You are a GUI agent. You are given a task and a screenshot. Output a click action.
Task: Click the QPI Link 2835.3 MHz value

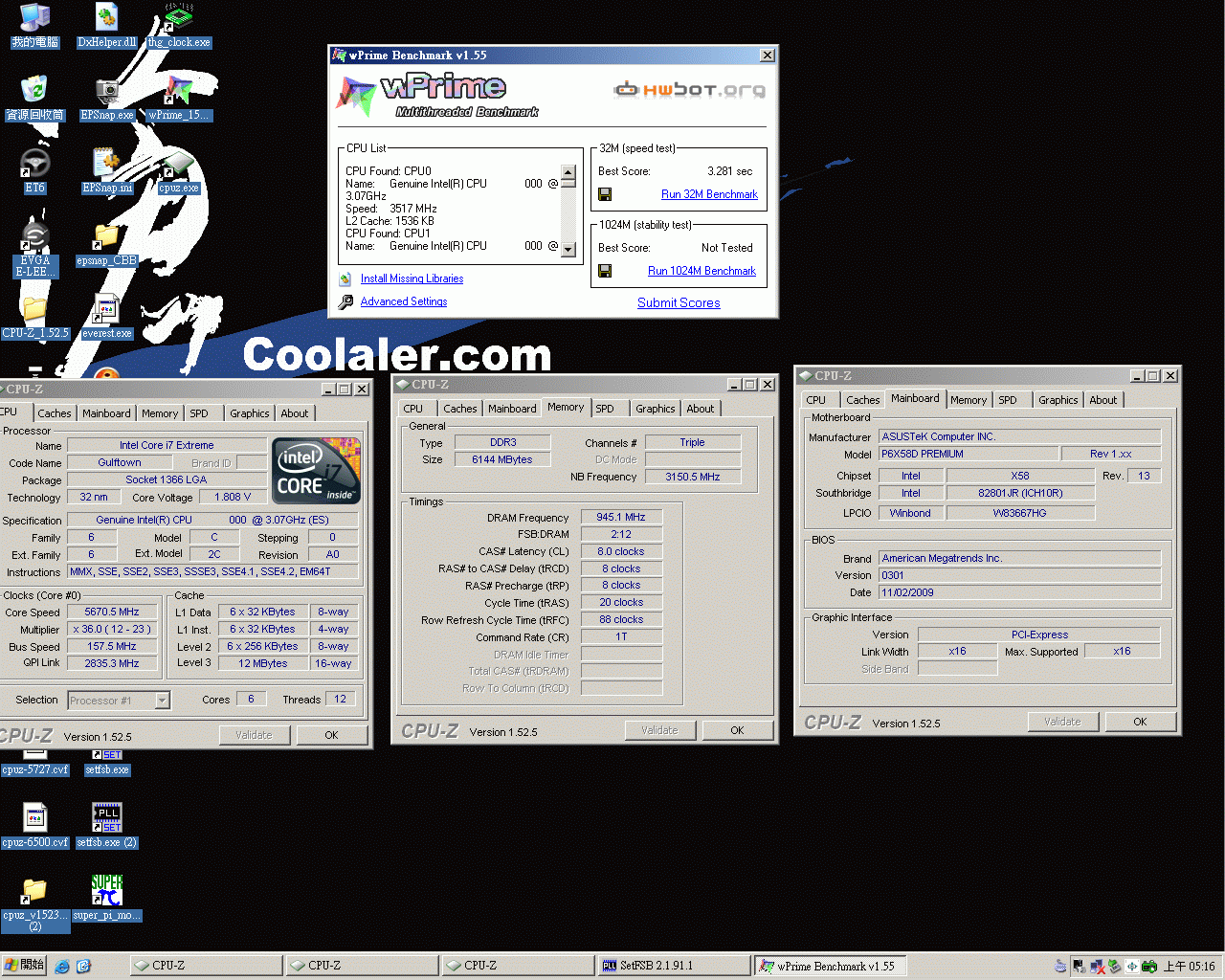point(112,663)
